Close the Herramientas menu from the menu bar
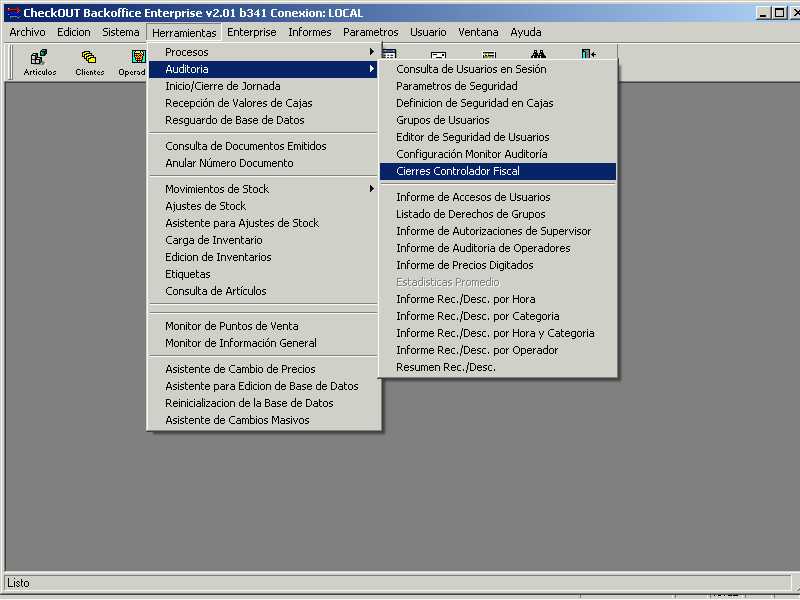The width and height of the screenshot is (800, 600). click(x=184, y=33)
